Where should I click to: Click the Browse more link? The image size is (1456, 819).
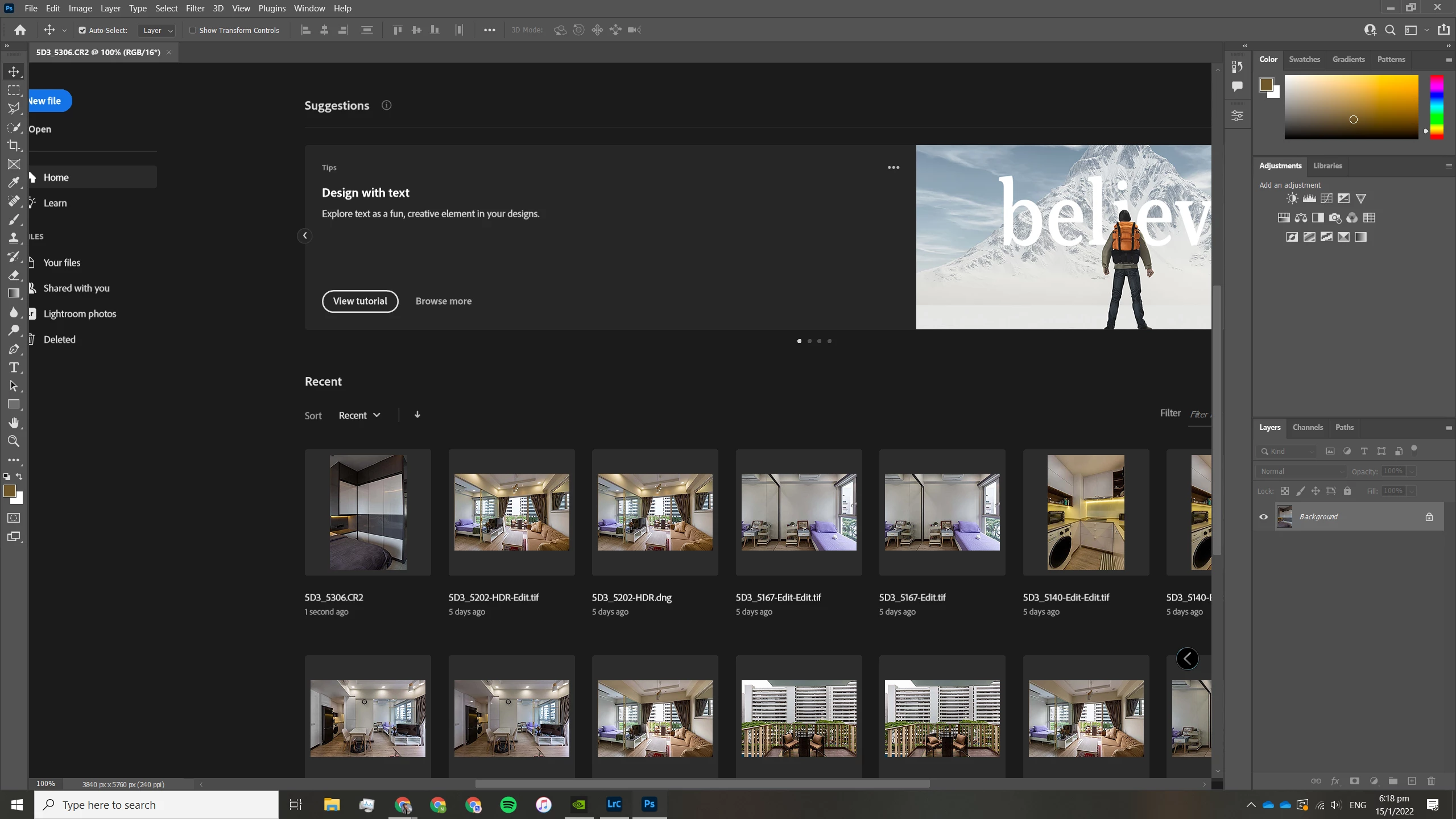point(443,301)
